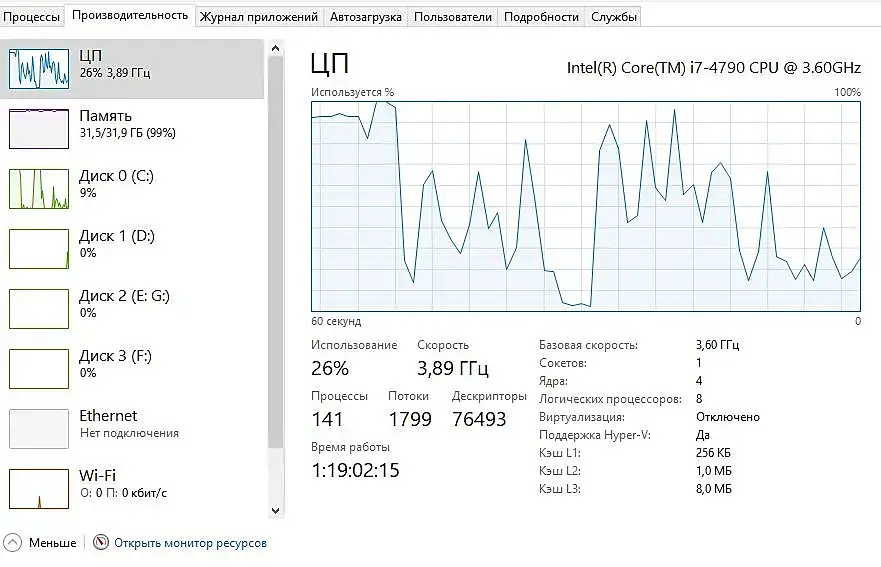Click the main CPU usage graph
Image resolution: width=881 pixels, height=567 pixels.
[x=585, y=205]
